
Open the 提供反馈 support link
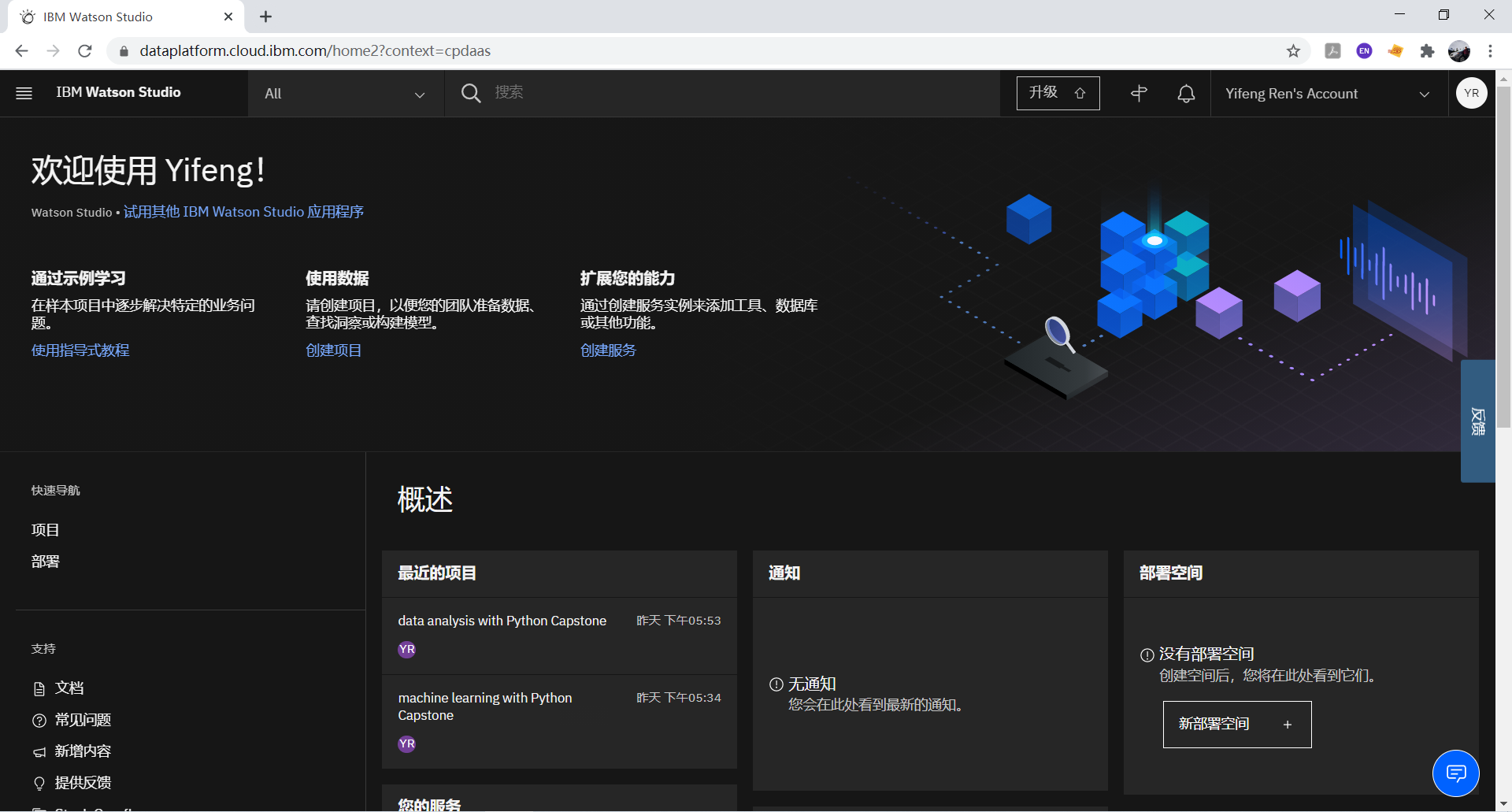pos(83,783)
